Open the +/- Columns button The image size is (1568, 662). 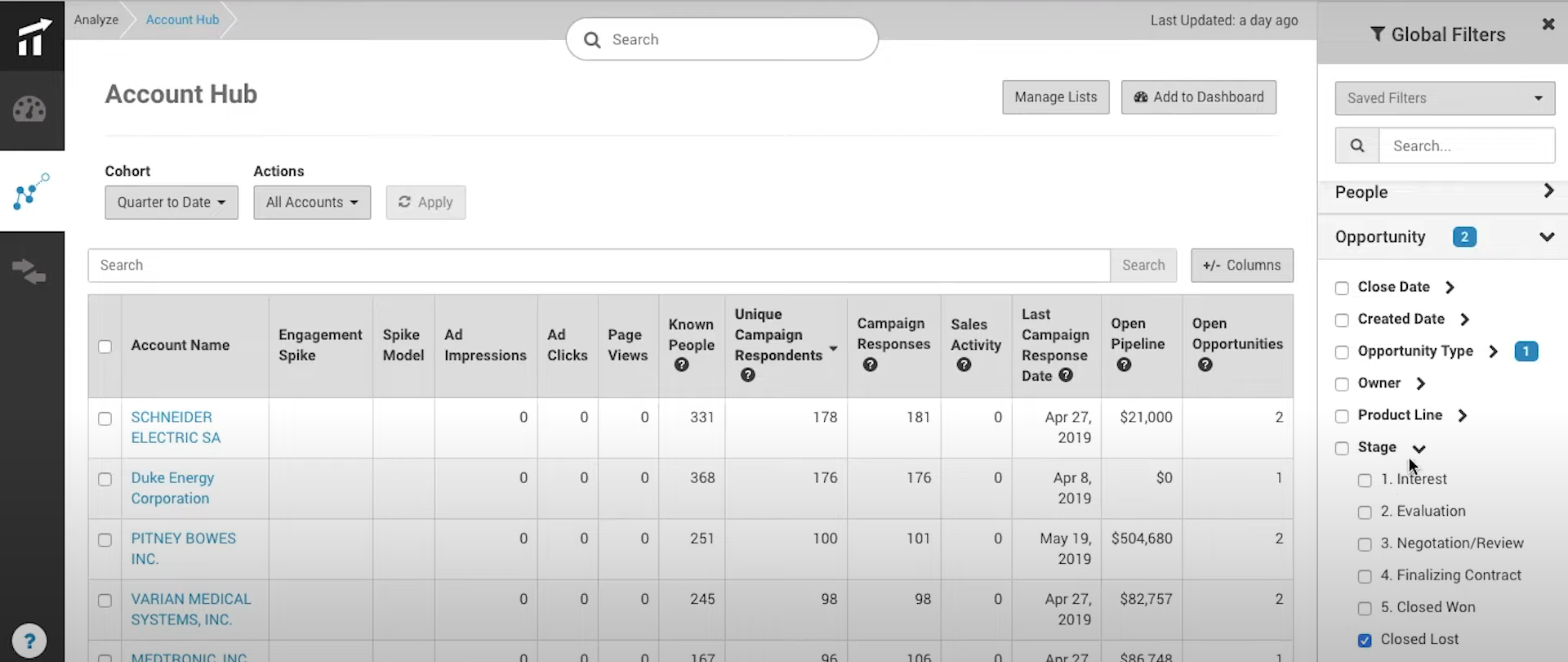(x=1242, y=266)
